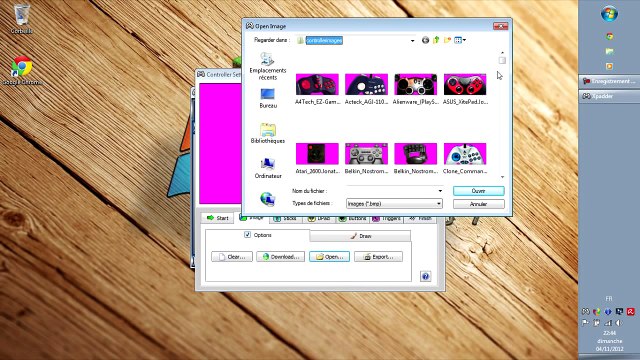Click the red Avira icon in system tray
The width and height of the screenshot is (640, 360).
[x=631, y=311]
